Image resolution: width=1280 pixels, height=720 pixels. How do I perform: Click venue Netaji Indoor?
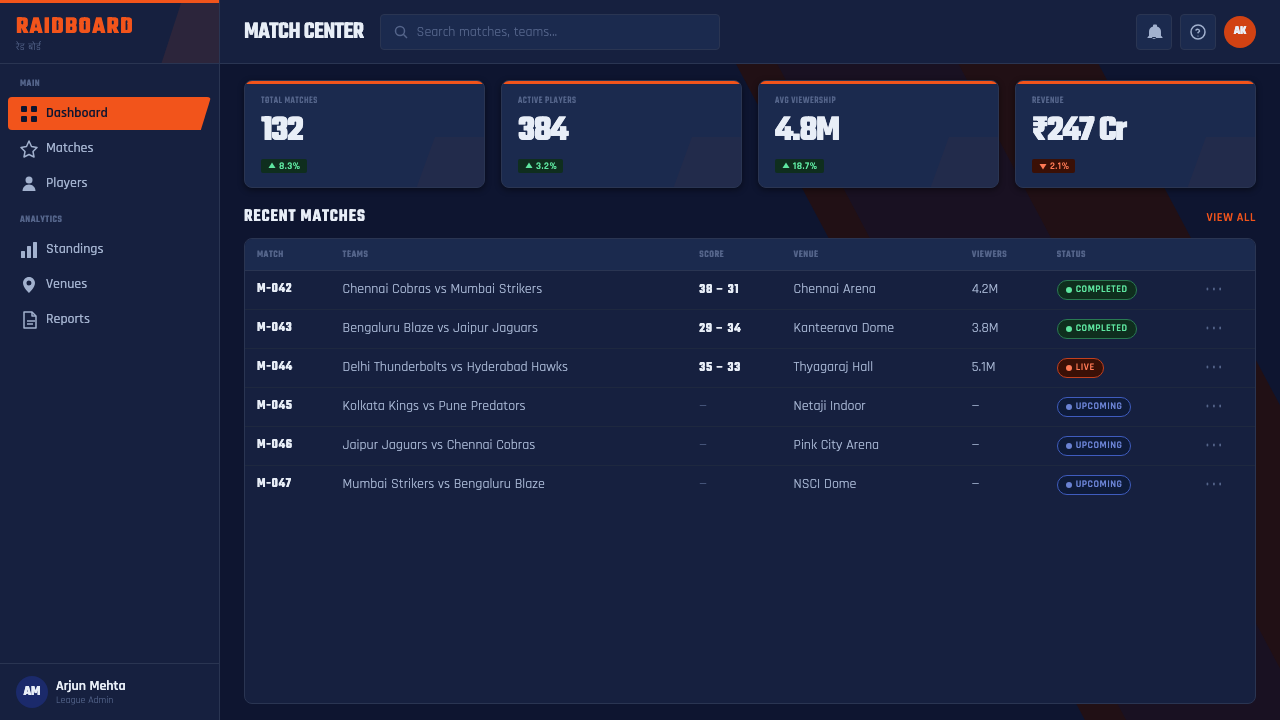[830, 406]
